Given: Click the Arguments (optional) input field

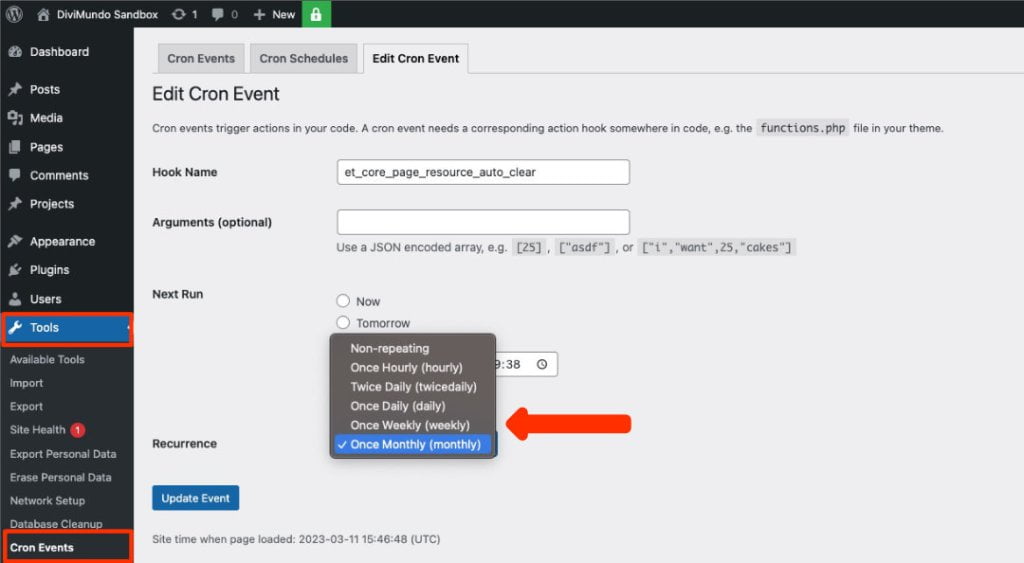Looking at the screenshot, I should [x=483, y=222].
